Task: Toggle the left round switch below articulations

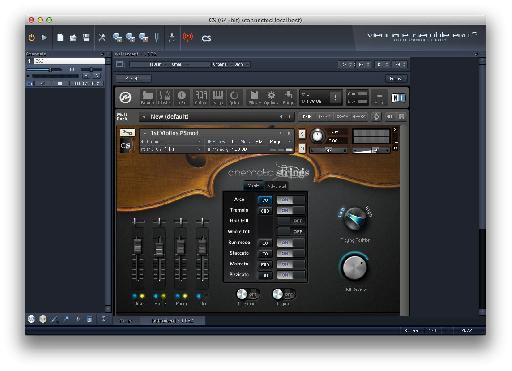Action: [247, 294]
